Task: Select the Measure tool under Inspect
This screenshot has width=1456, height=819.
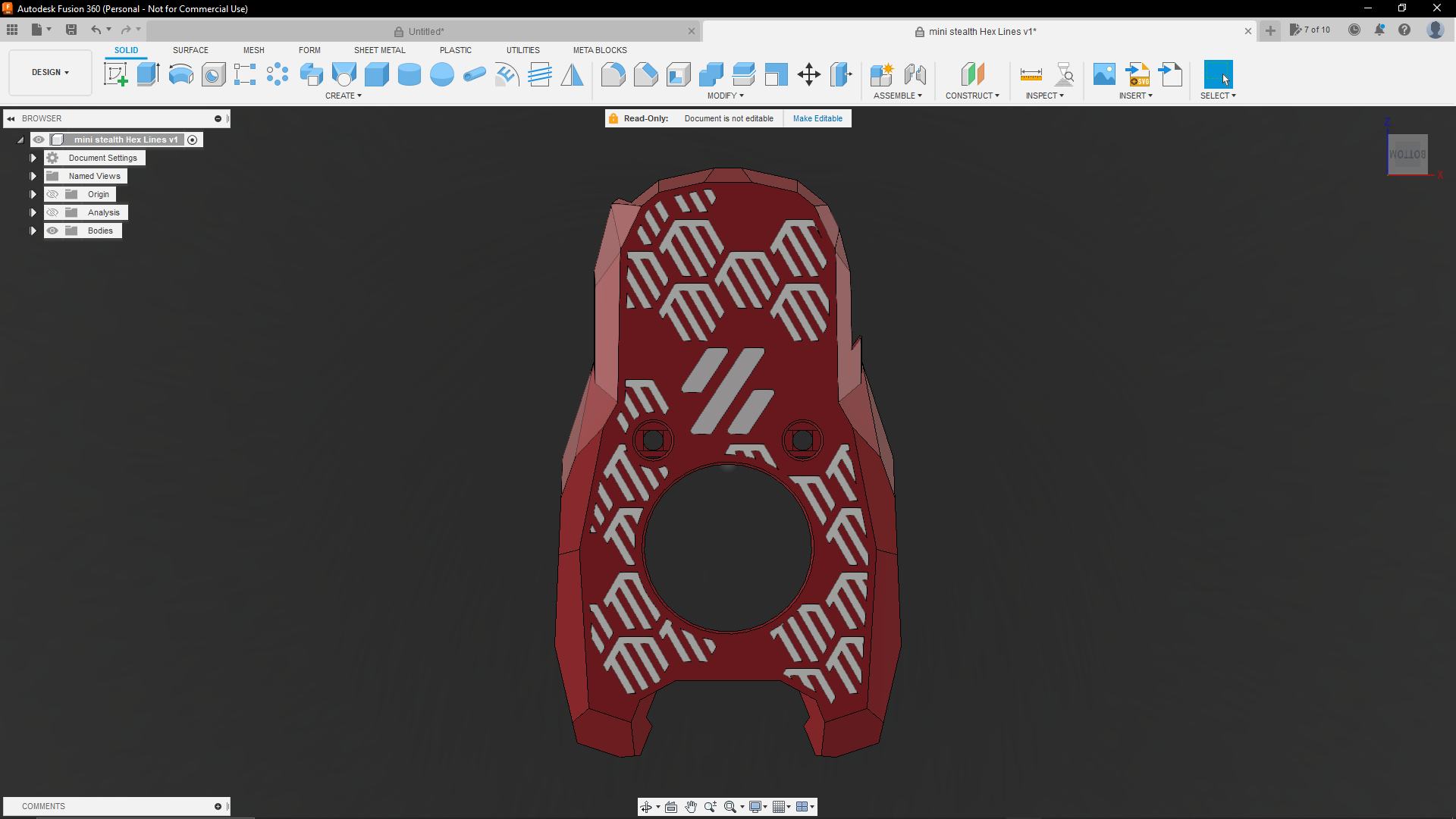Action: coord(1031,74)
